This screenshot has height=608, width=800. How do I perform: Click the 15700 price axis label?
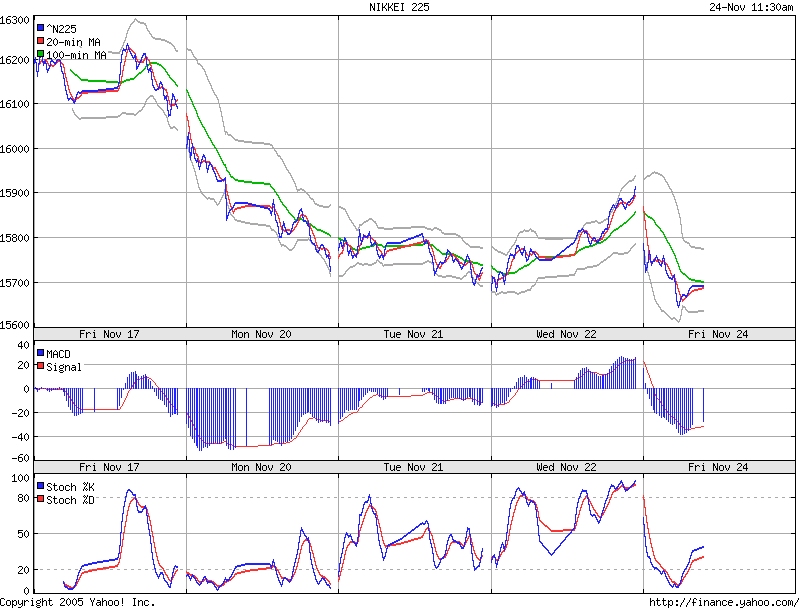(x=15, y=283)
